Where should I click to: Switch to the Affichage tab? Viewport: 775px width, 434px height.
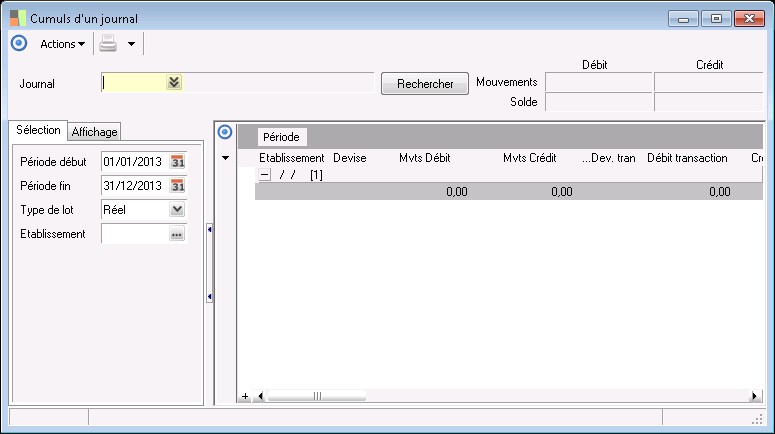tap(94, 132)
